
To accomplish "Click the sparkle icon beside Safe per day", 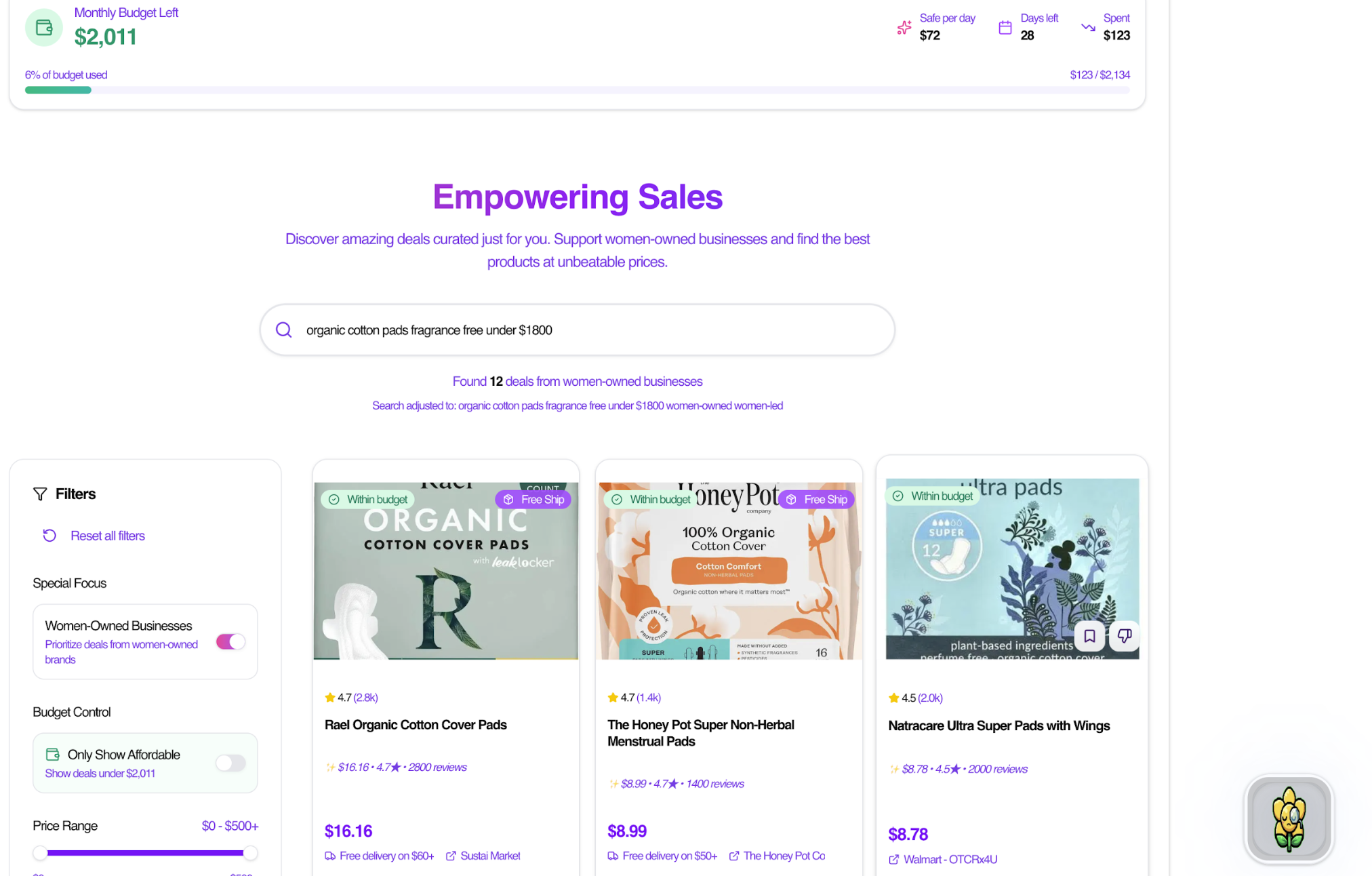I will click(904, 27).
